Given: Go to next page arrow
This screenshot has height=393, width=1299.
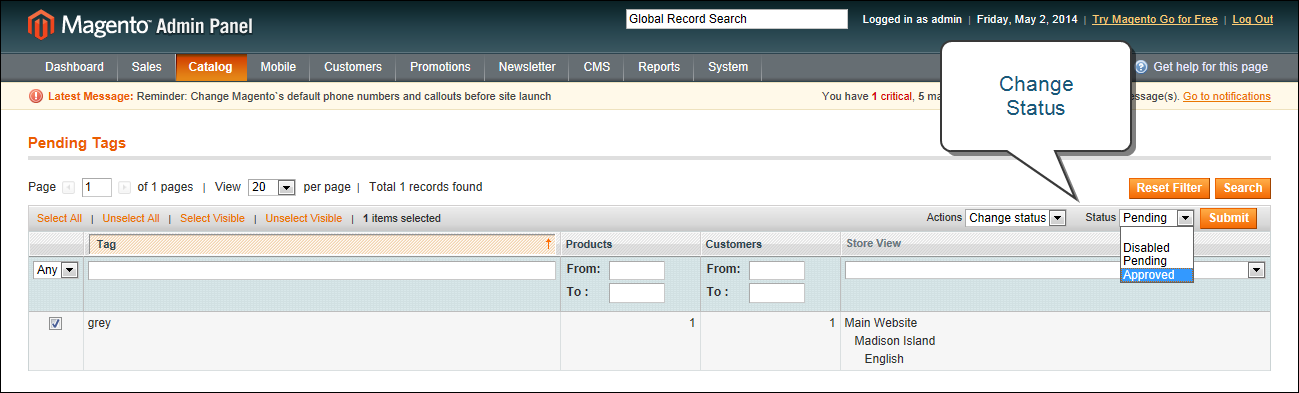Looking at the screenshot, I should [125, 187].
